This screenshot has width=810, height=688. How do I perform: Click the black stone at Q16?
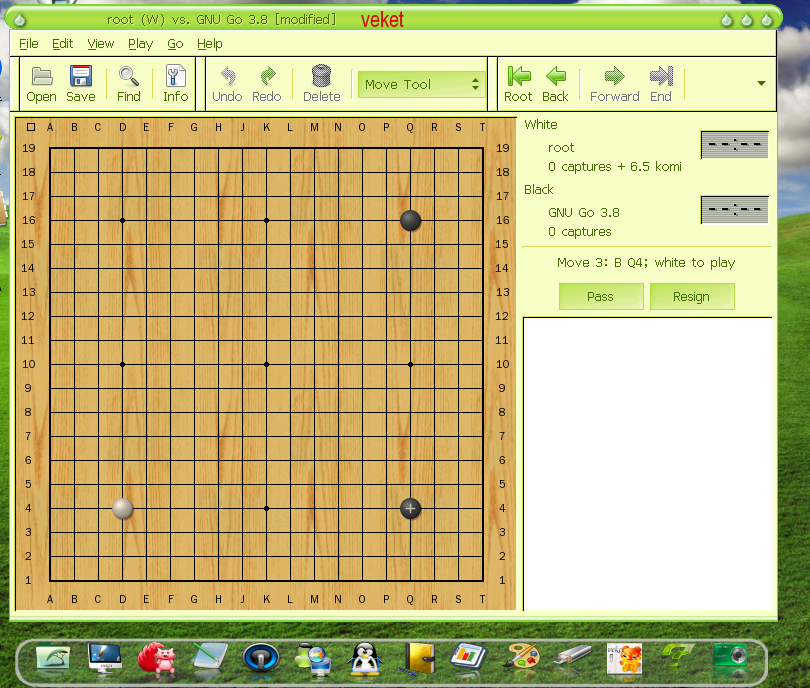[410, 221]
